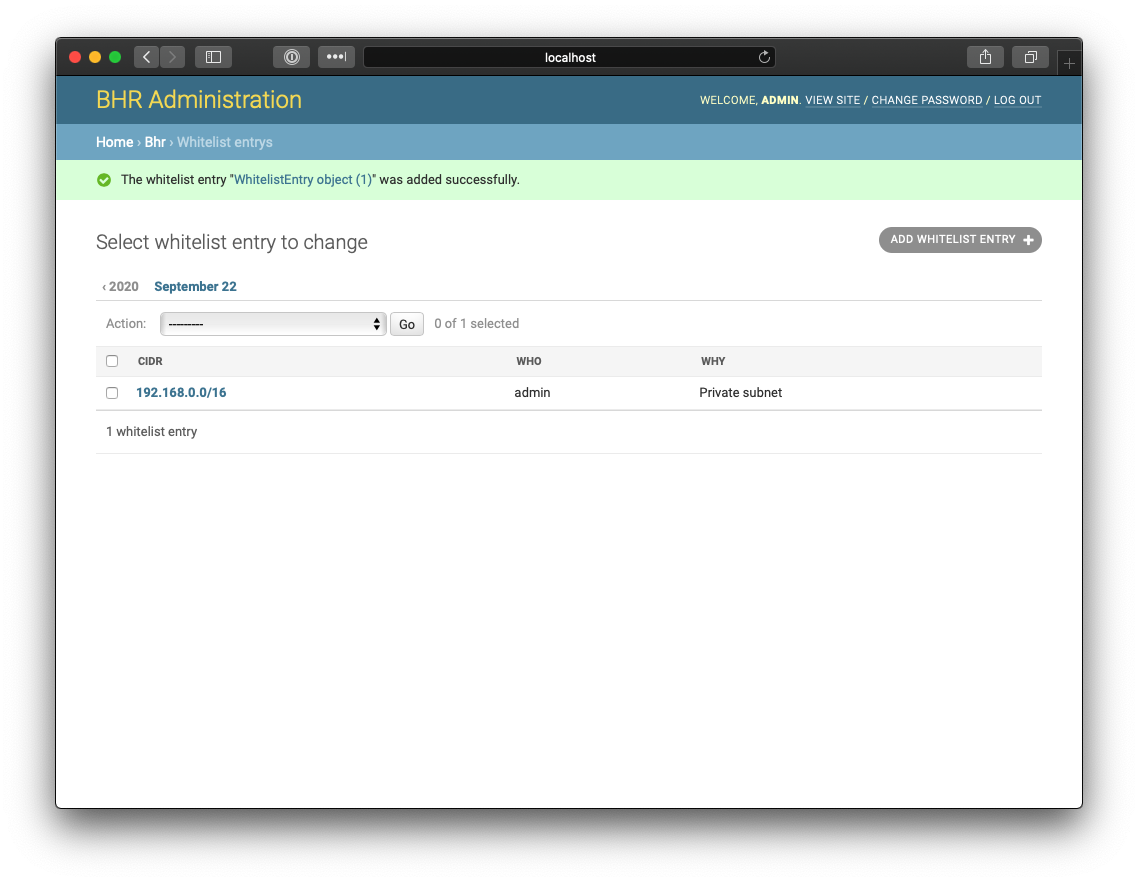This screenshot has height=882, width=1138.
Task: Click the localhost address bar
Action: pos(570,57)
